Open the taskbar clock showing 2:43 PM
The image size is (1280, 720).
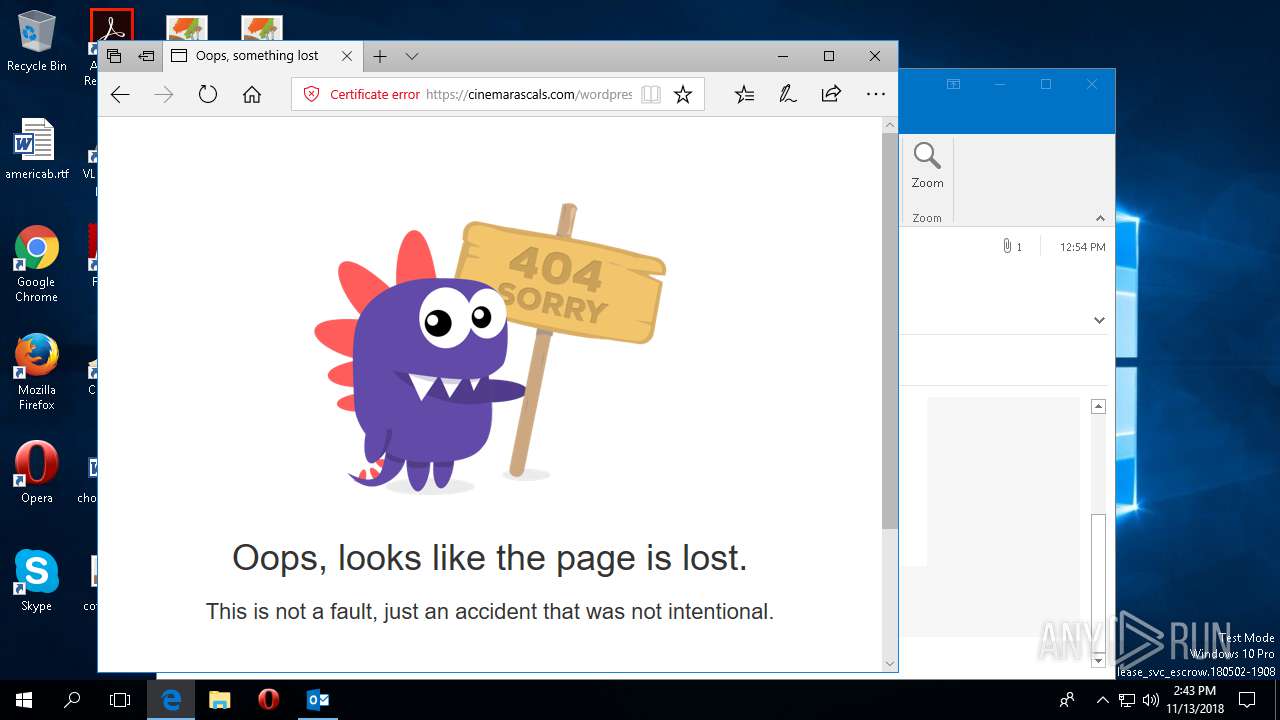tap(1194, 700)
